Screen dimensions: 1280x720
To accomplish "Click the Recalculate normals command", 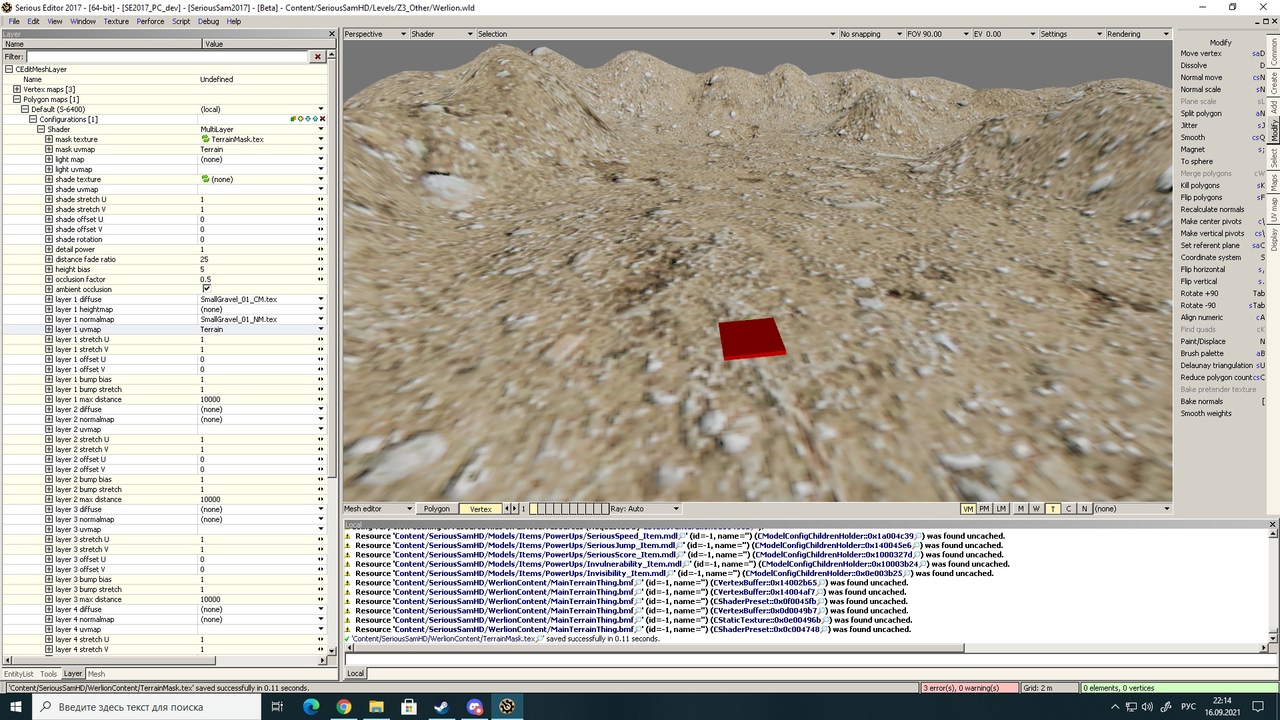I will 1212,209.
